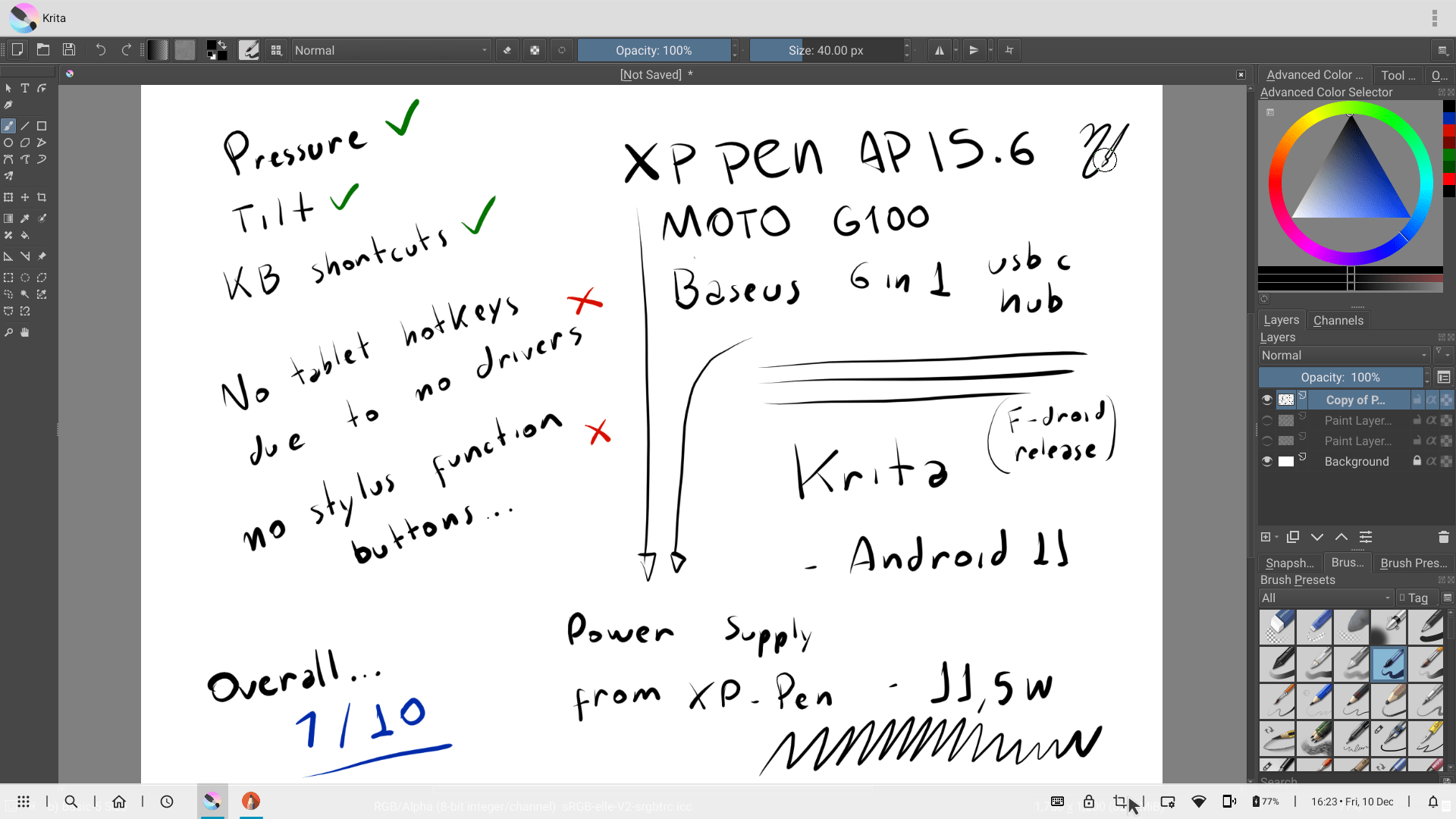The width and height of the screenshot is (1456, 819).
Task: Select the Text tool in the toolbox
Action: pyautogui.click(x=25, y=88)
